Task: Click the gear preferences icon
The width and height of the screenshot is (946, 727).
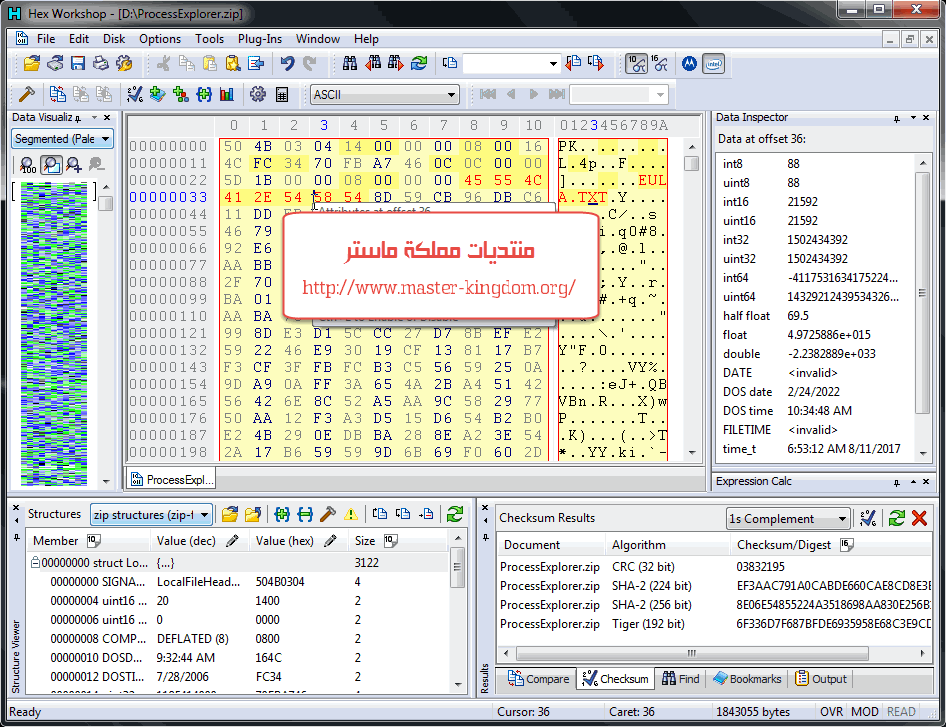Action: click(x=258, y=94)
